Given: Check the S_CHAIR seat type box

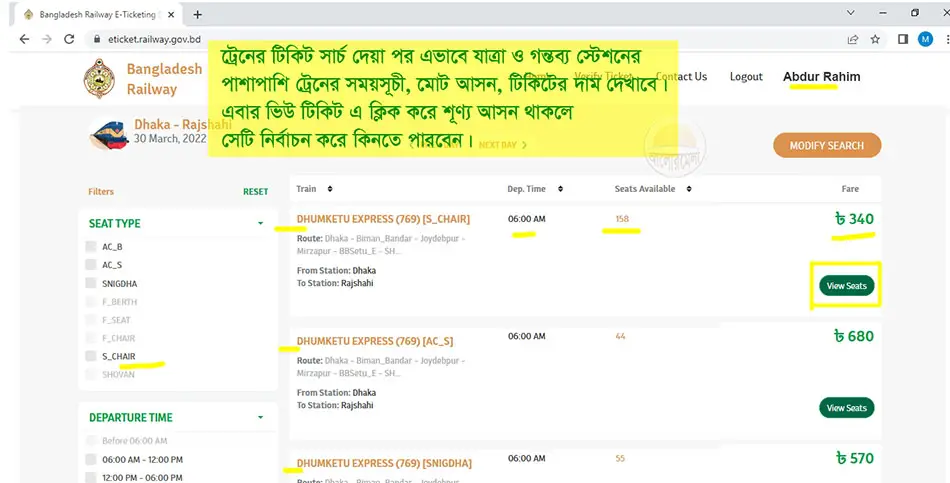Looking at the screenshot, I should point(93,356).
